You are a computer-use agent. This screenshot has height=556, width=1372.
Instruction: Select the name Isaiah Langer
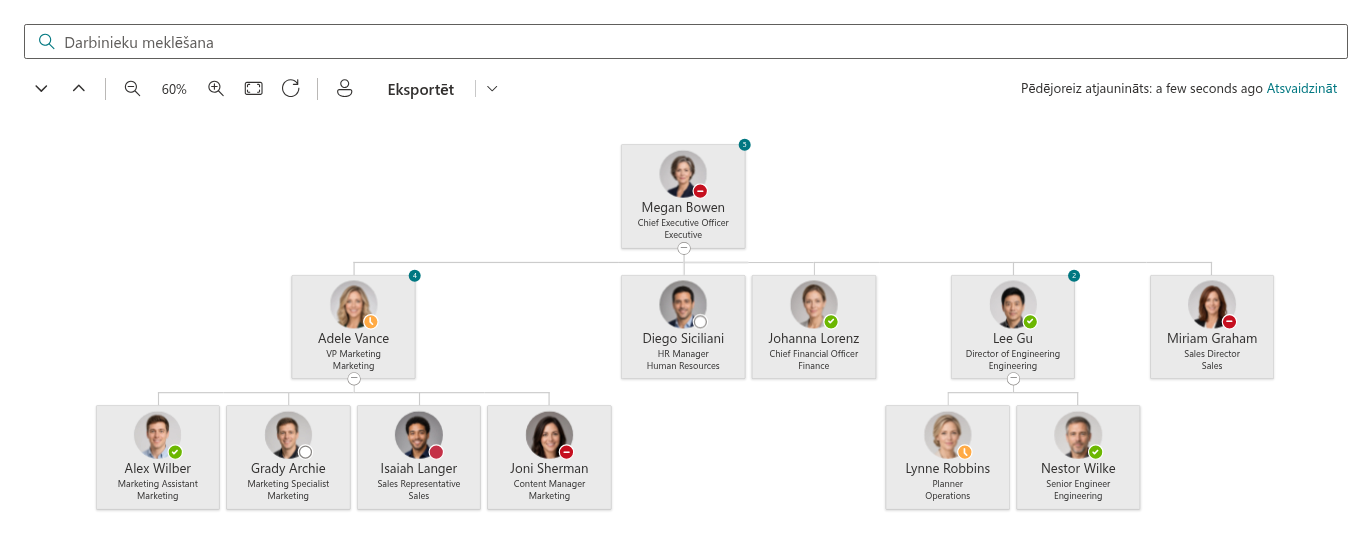click(x=419, y=468)
